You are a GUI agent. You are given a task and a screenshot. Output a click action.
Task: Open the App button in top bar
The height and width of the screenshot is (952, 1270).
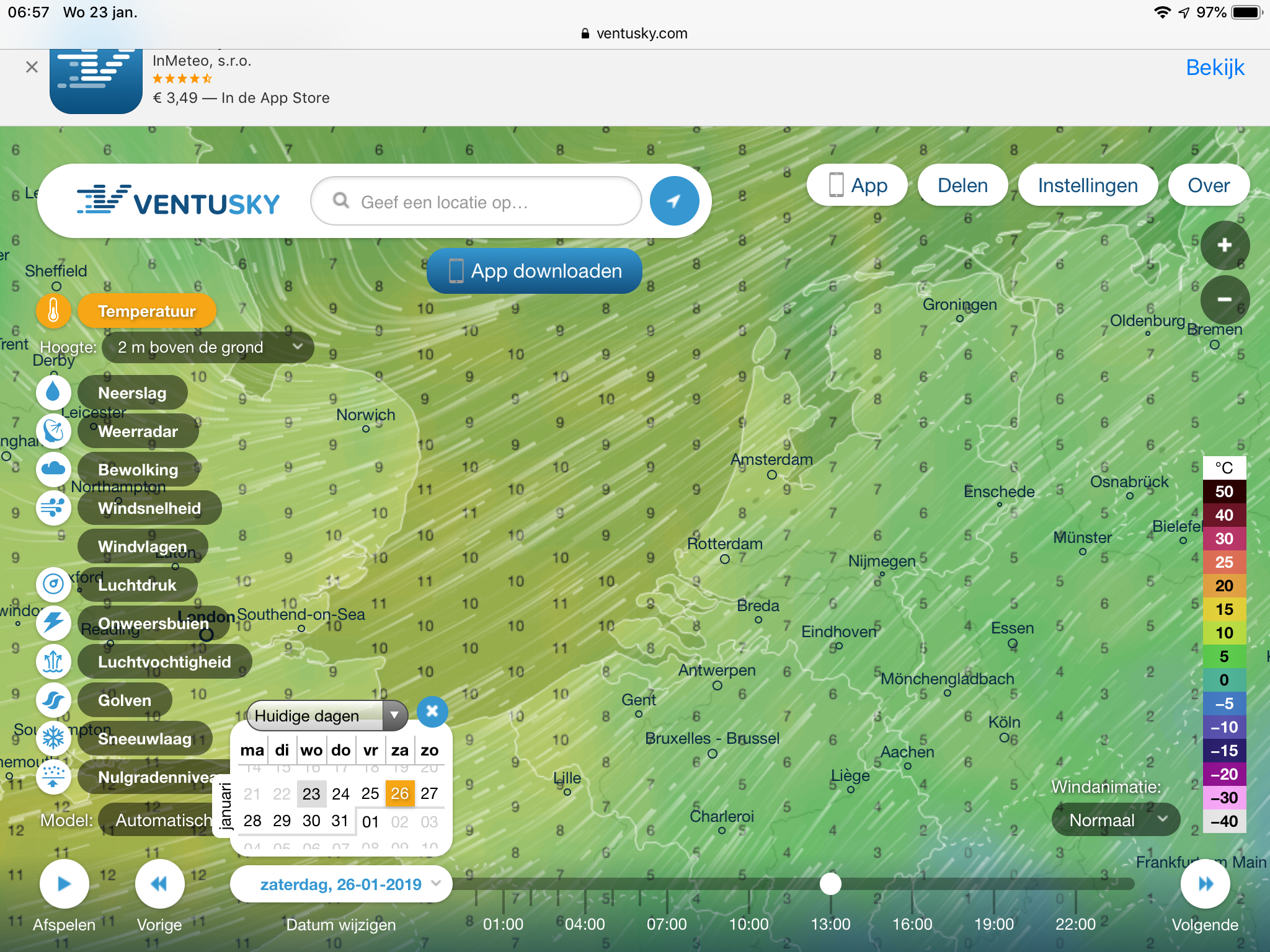tap(857, 185)
